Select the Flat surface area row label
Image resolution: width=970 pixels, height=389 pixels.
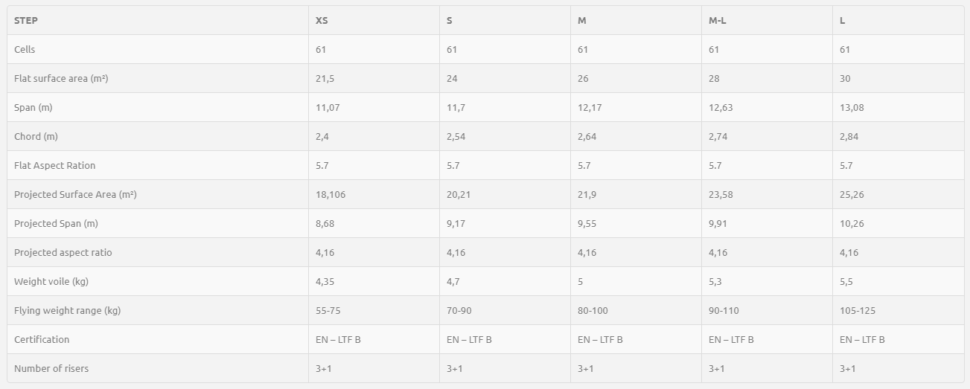[x=61, y=79]
